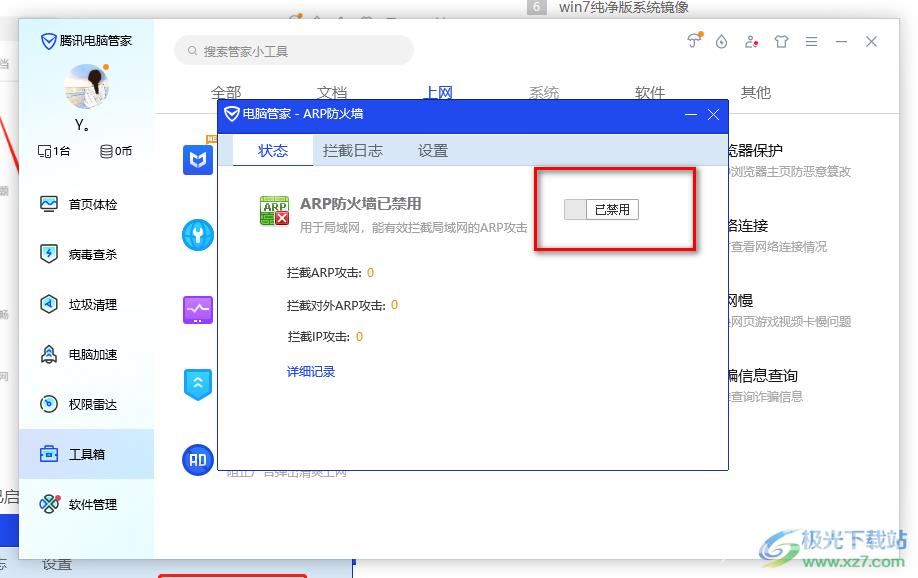Select the 全部 category tab
Image resolution: width=918 pixels, height=578 pixels.
click(x=226, y=93)
